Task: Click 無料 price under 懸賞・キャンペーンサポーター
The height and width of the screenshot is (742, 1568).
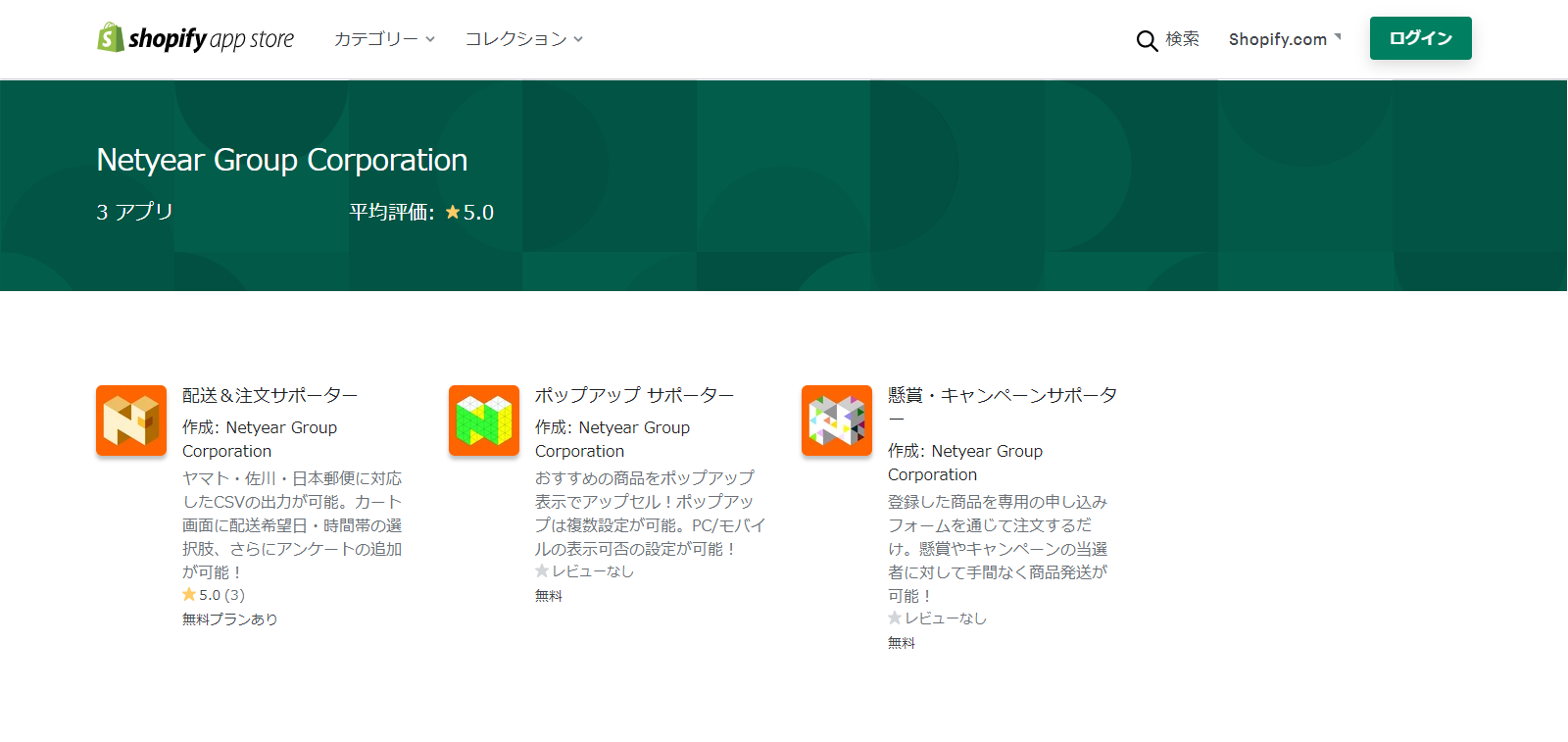Action: [x=902, y=642]
